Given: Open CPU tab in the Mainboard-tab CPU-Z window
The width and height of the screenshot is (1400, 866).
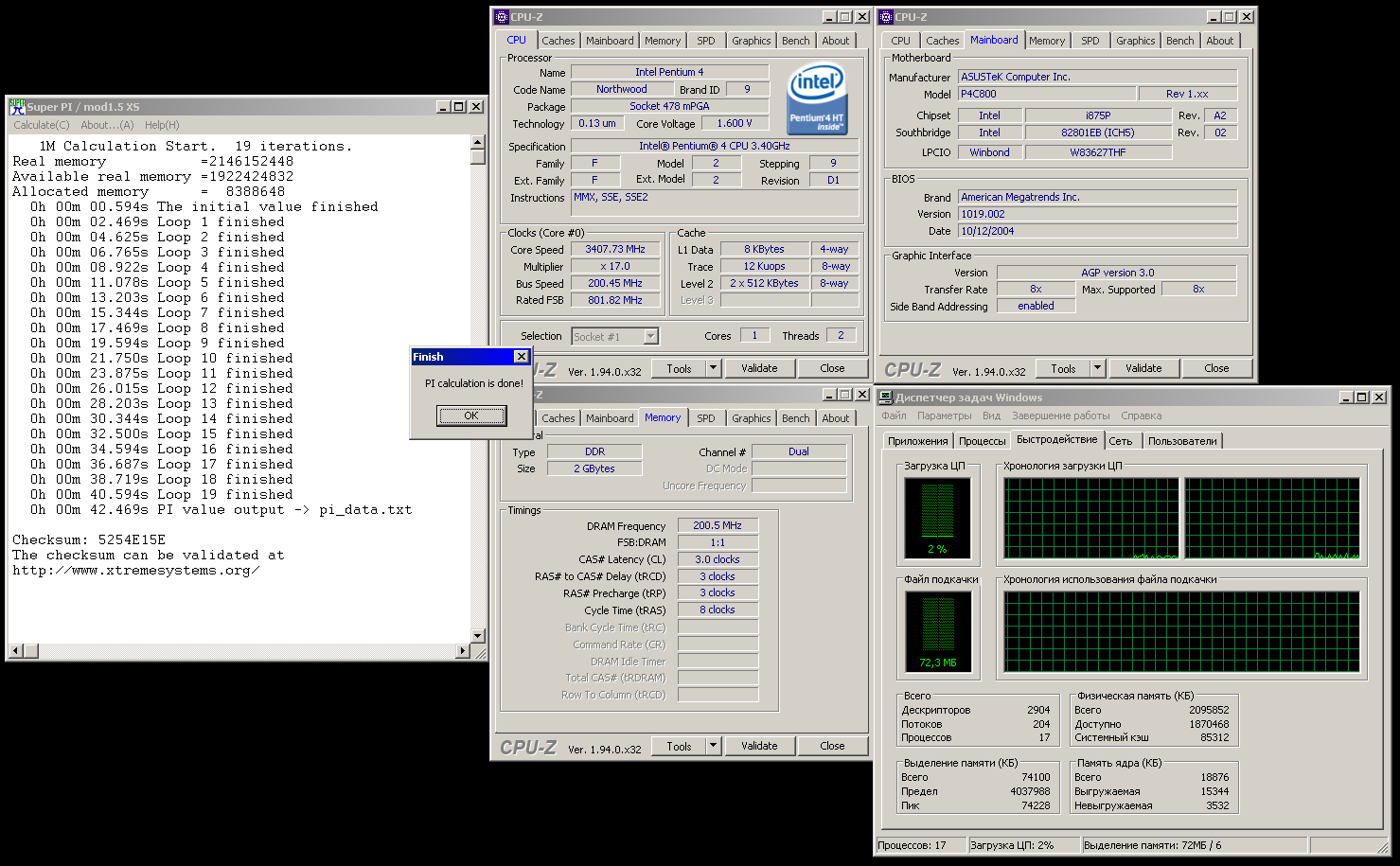Looking at the screenshot, I should (x=901, y=41).
